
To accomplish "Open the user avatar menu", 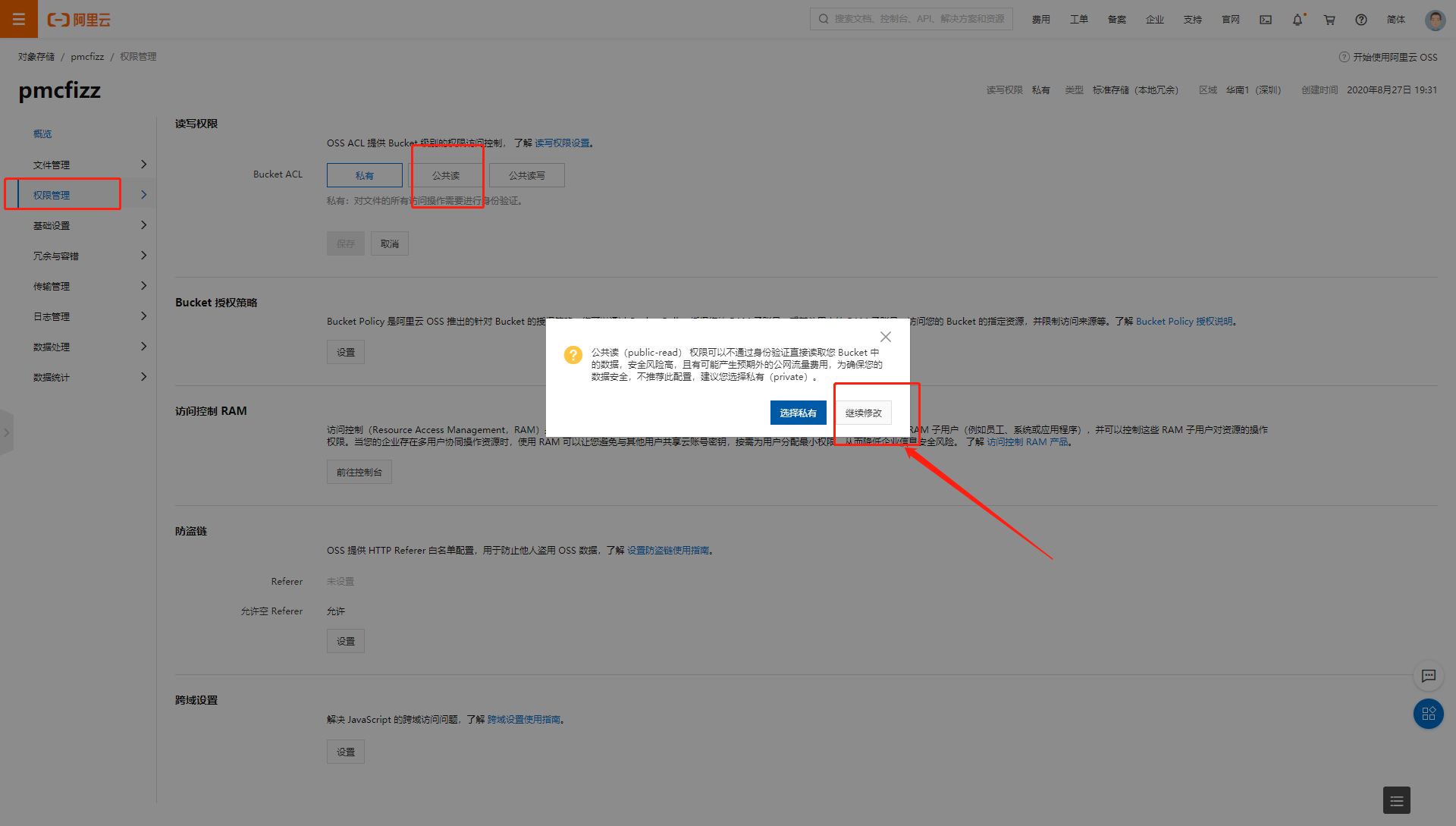I will [1435, 20].
